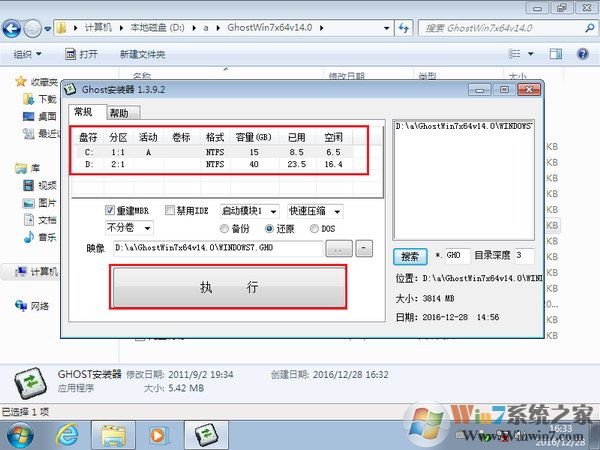Click the browse (...) button for image path

coord(339,248)
